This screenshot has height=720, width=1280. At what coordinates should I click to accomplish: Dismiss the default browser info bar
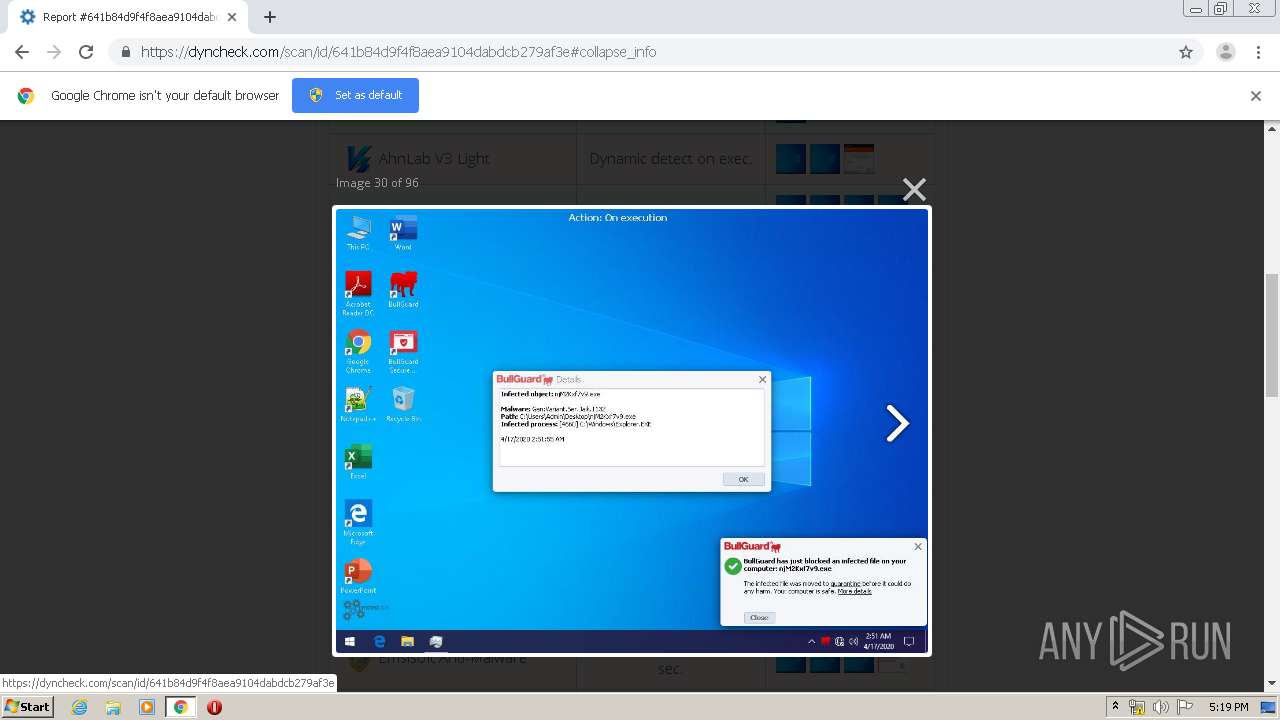click(1256, 96)
